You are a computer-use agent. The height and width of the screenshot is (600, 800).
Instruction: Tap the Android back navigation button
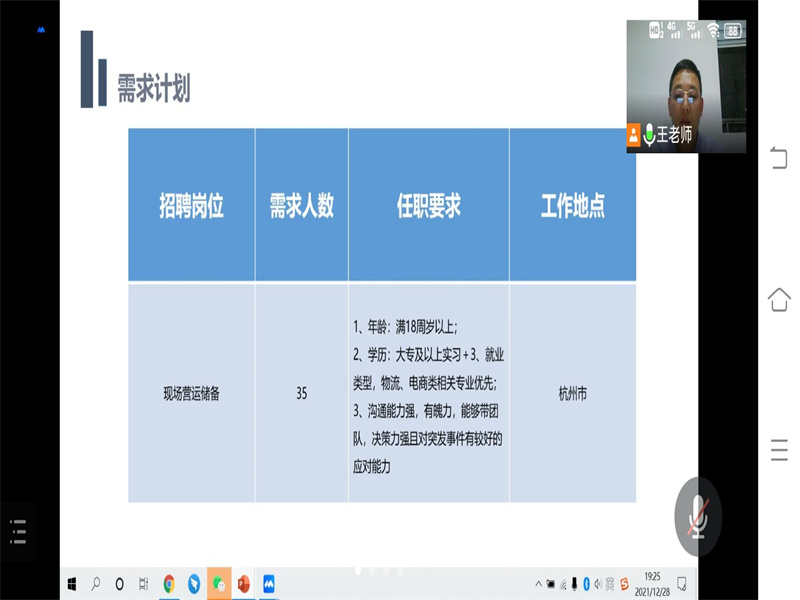[x=778, y=158]
